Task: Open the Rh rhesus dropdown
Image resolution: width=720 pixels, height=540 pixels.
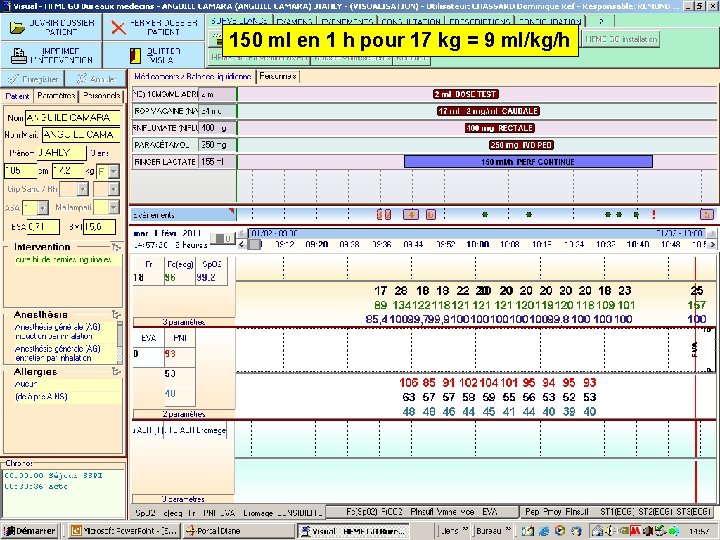Action: coord(113,189)
